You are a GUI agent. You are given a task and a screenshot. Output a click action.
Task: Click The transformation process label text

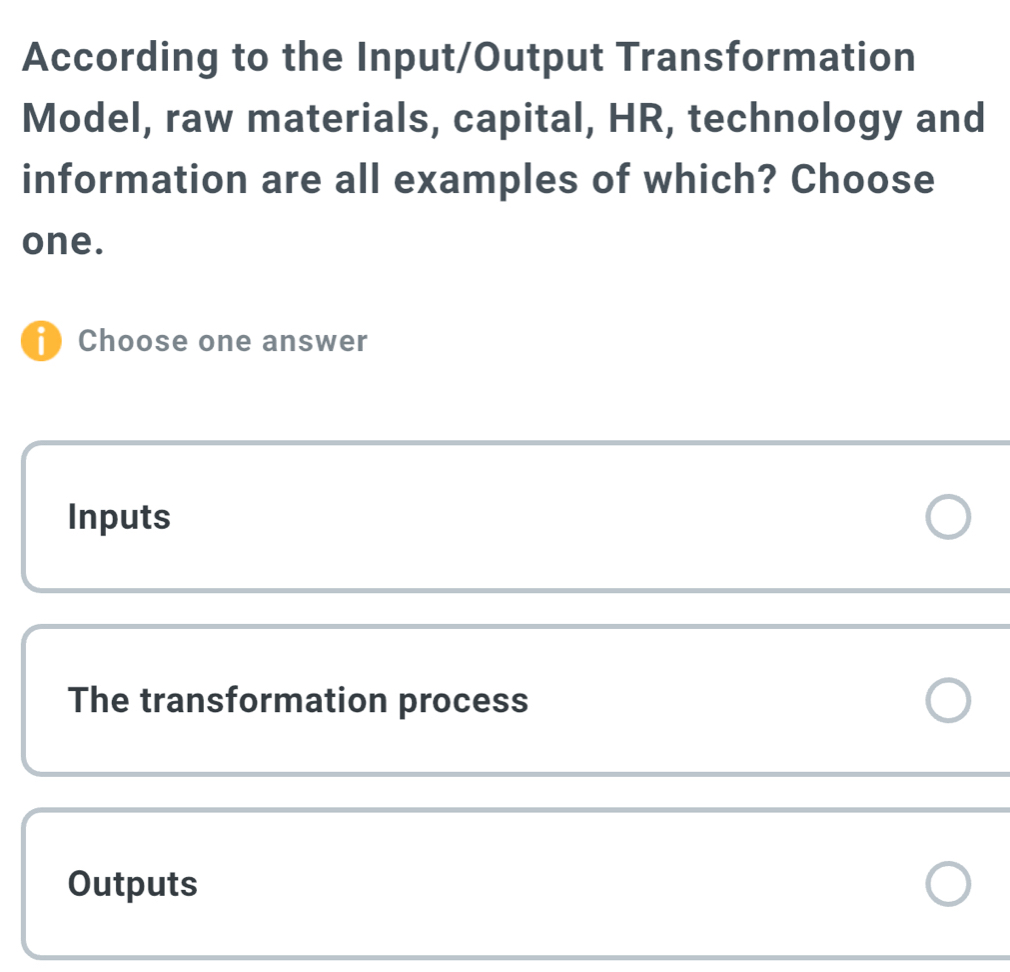point(298,700)
